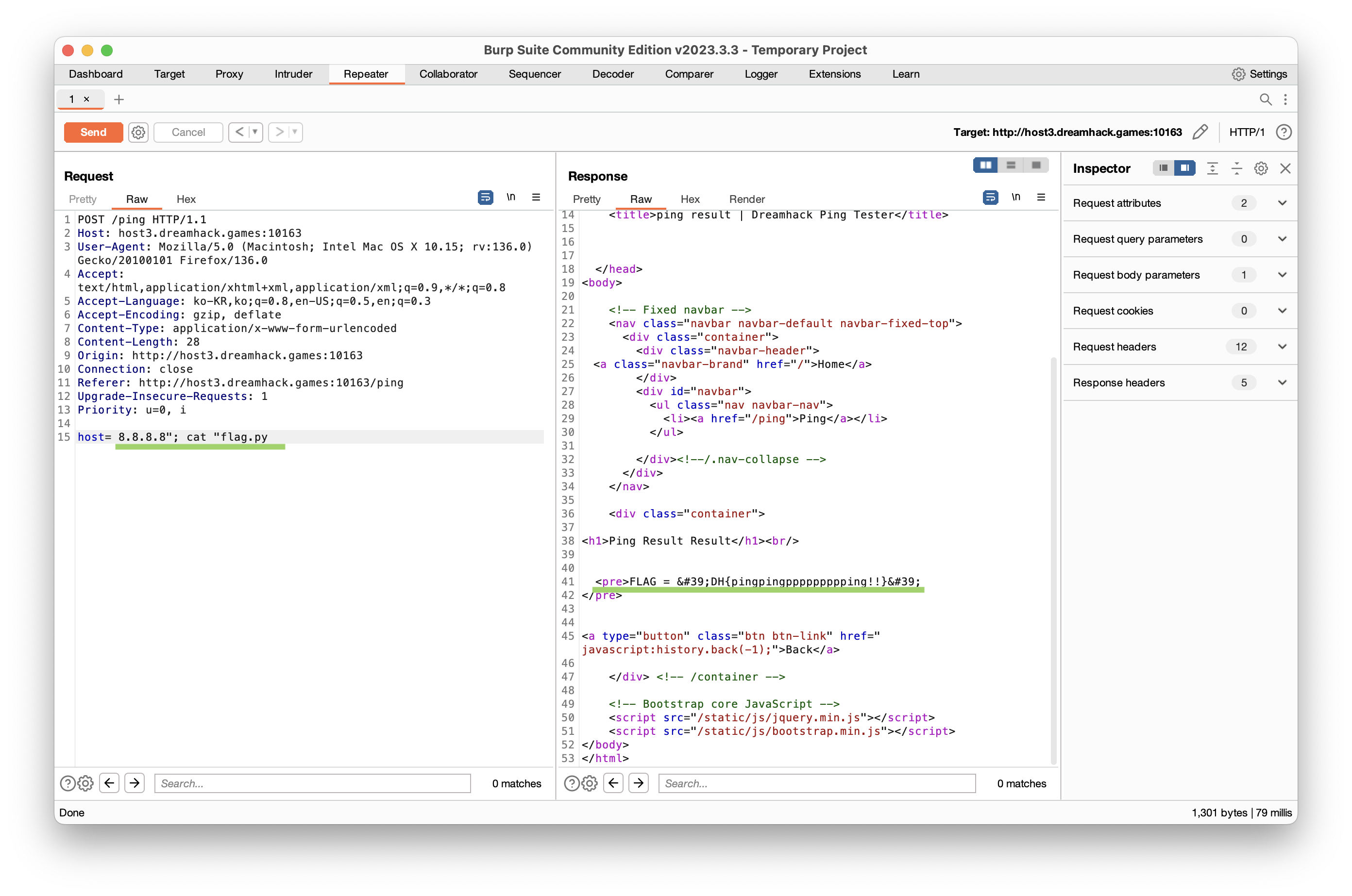Screen dimensions: 1352x896
Task: Open history back dropdown arrow
Action: click(255, 132)
